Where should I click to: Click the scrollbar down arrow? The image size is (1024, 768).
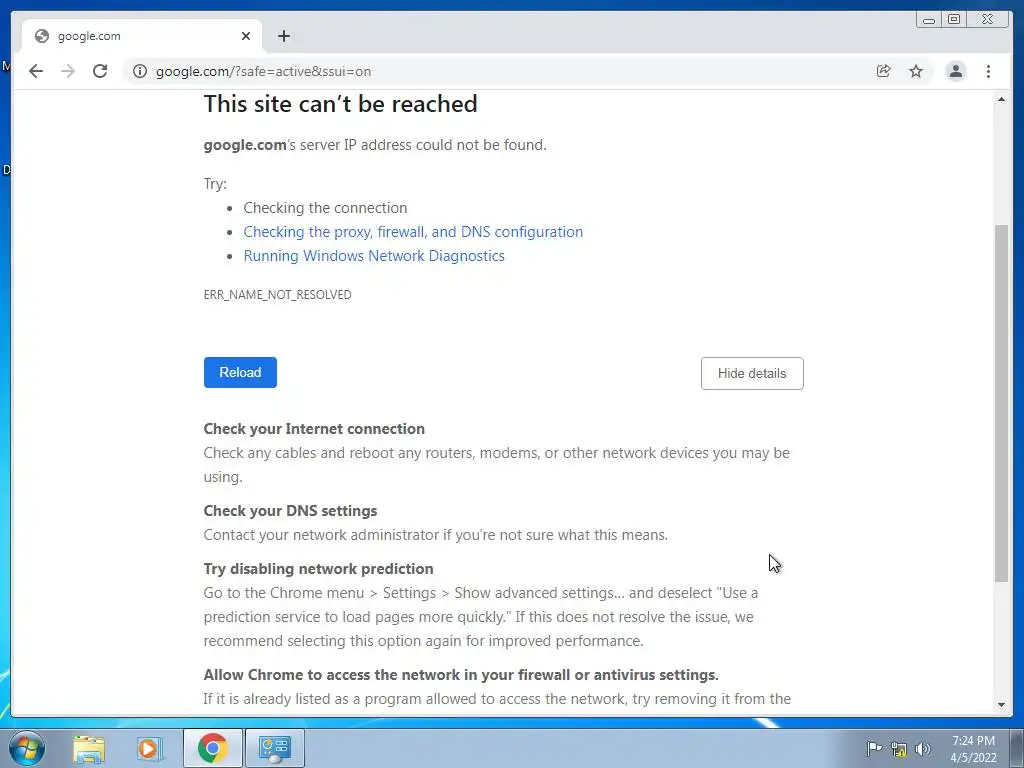[x=1001, y=705]
